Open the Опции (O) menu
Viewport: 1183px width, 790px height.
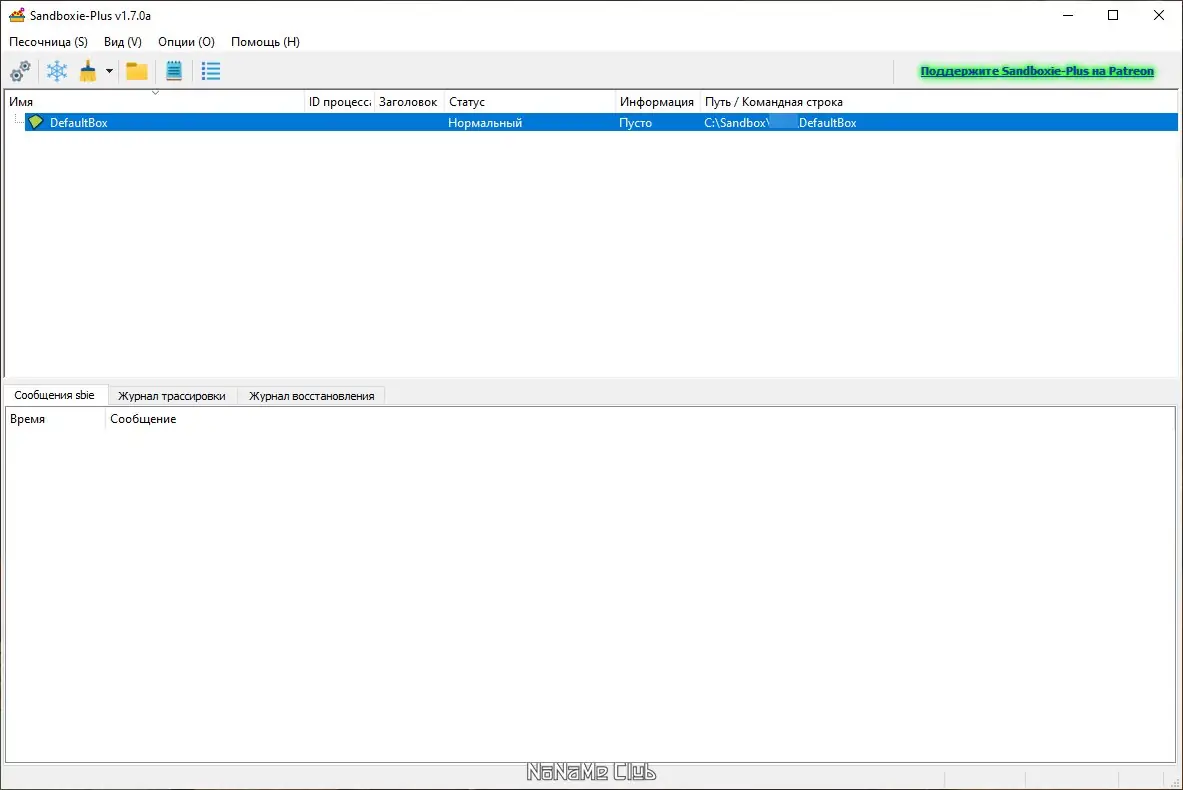(x=186, y=41)
